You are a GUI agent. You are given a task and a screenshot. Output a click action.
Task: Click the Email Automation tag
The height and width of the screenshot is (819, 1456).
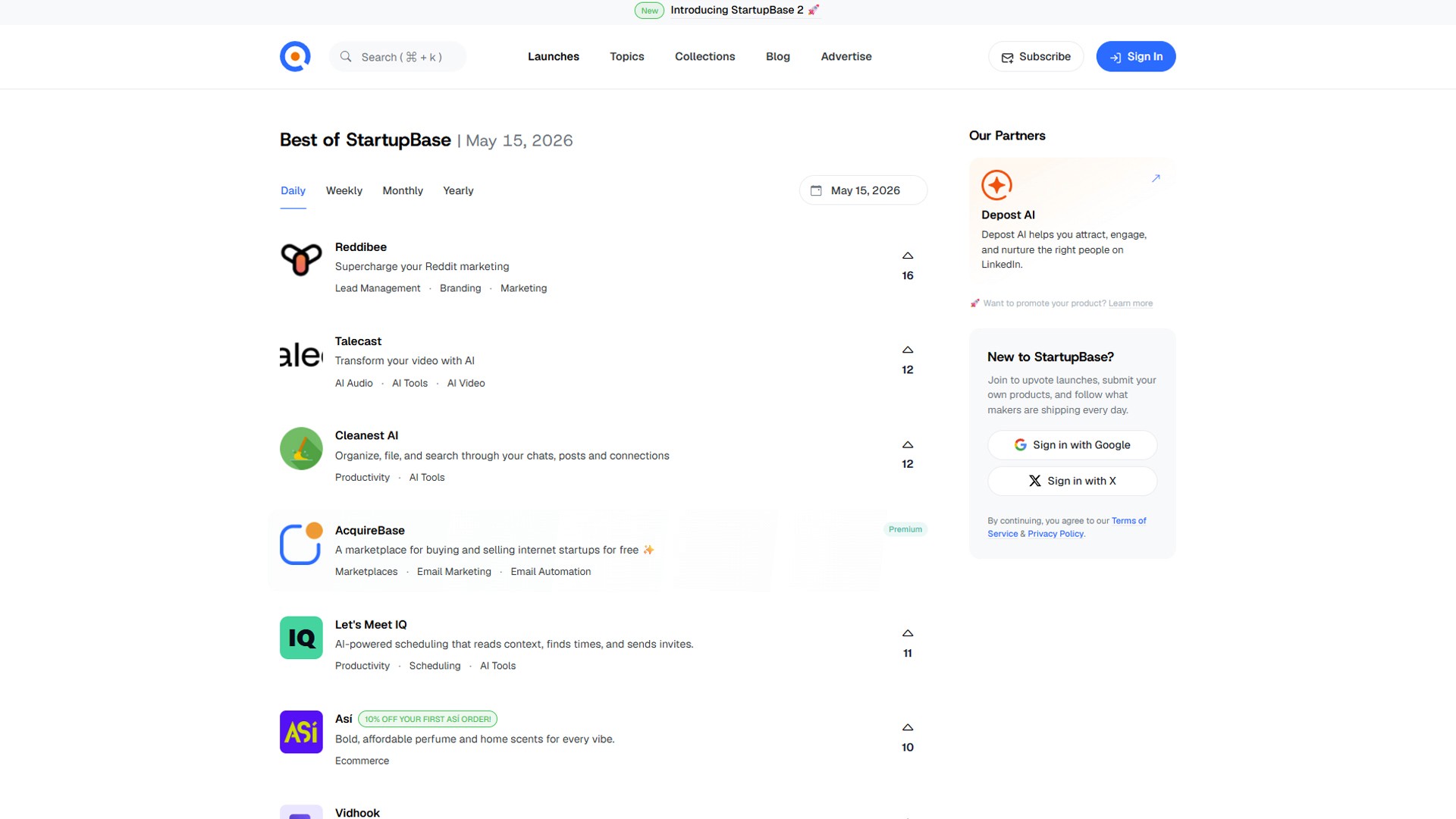(551, 572)
